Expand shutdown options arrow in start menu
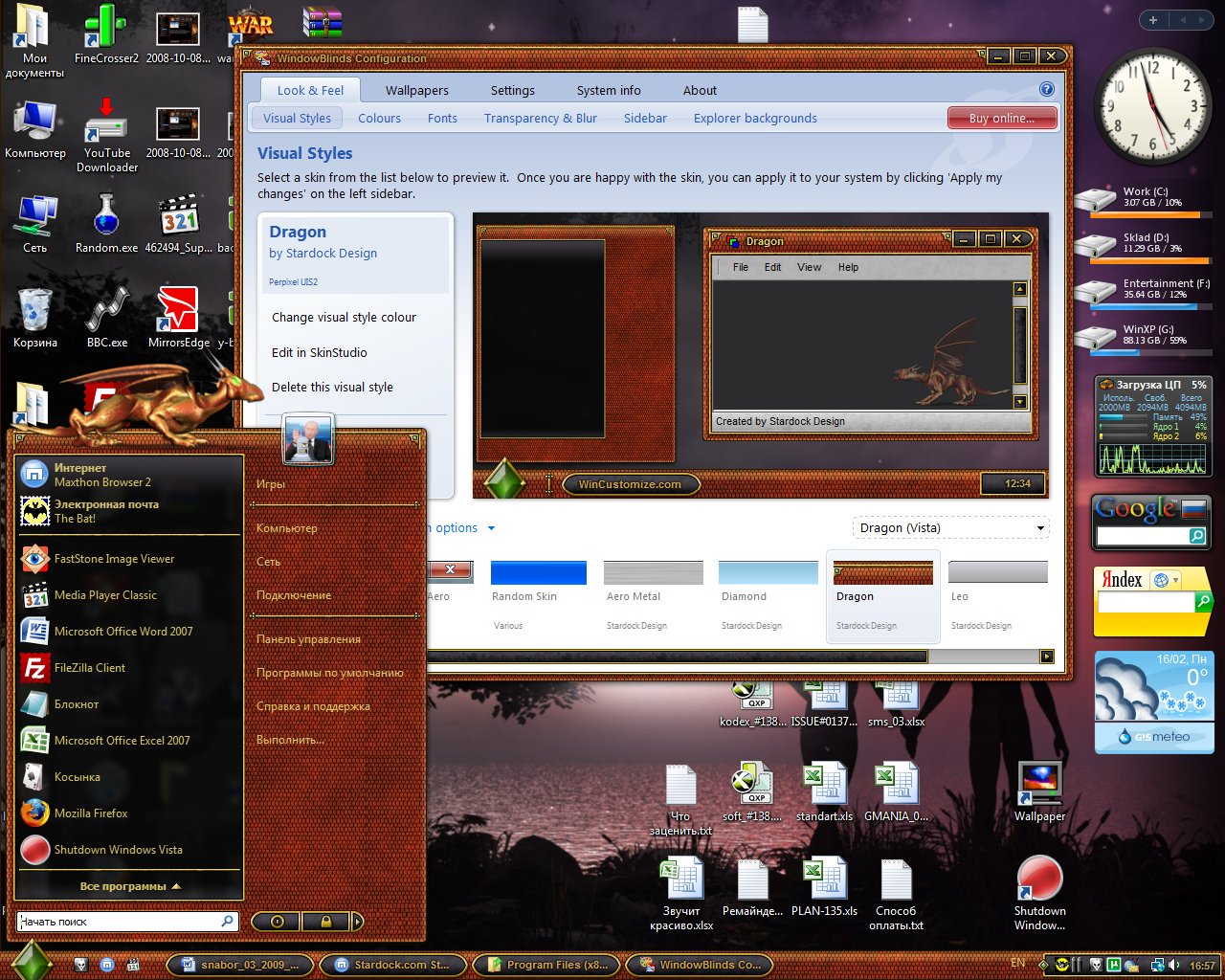1225x980 pixels. click(x=358, y=922)
